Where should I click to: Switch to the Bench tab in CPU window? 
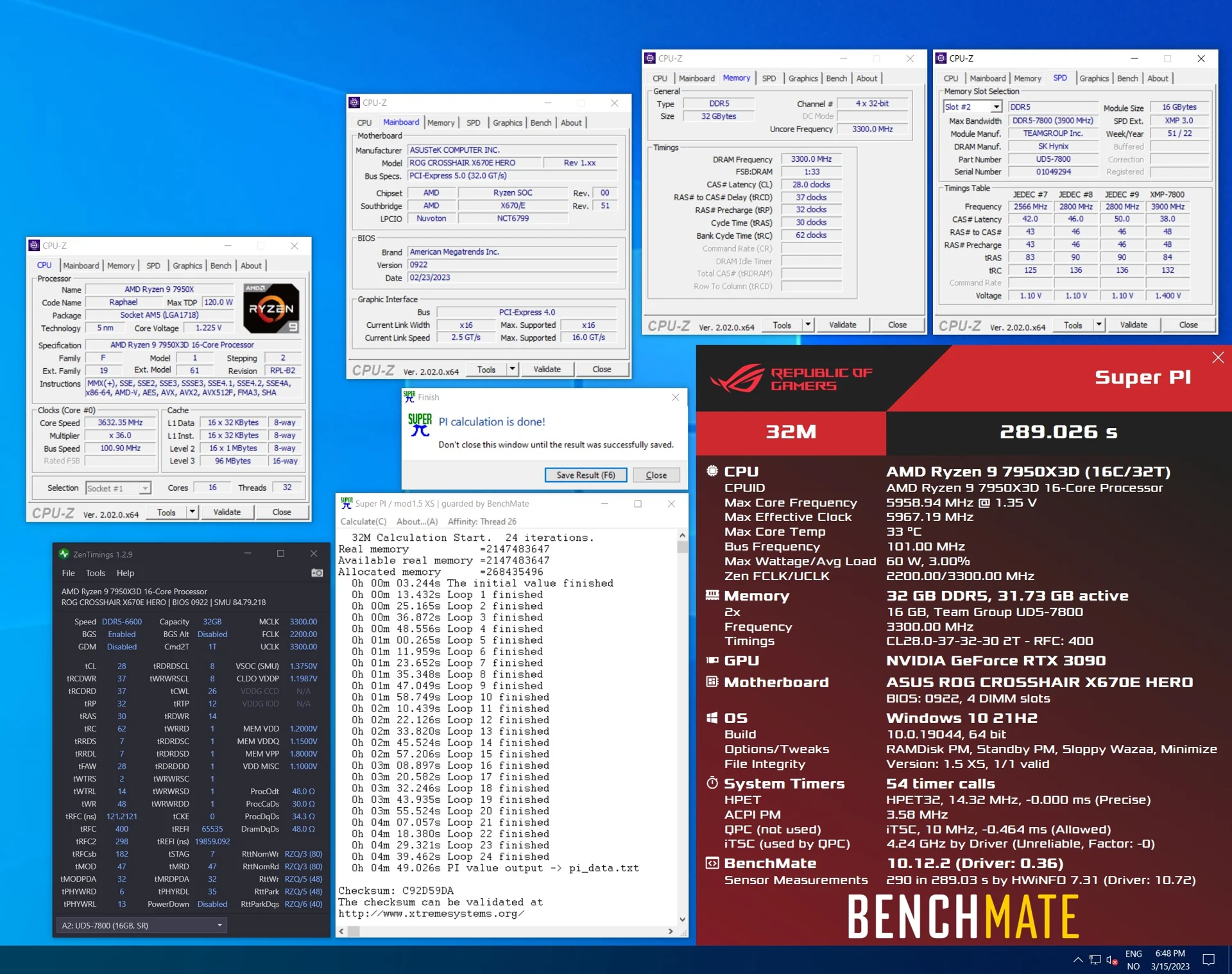221,266
